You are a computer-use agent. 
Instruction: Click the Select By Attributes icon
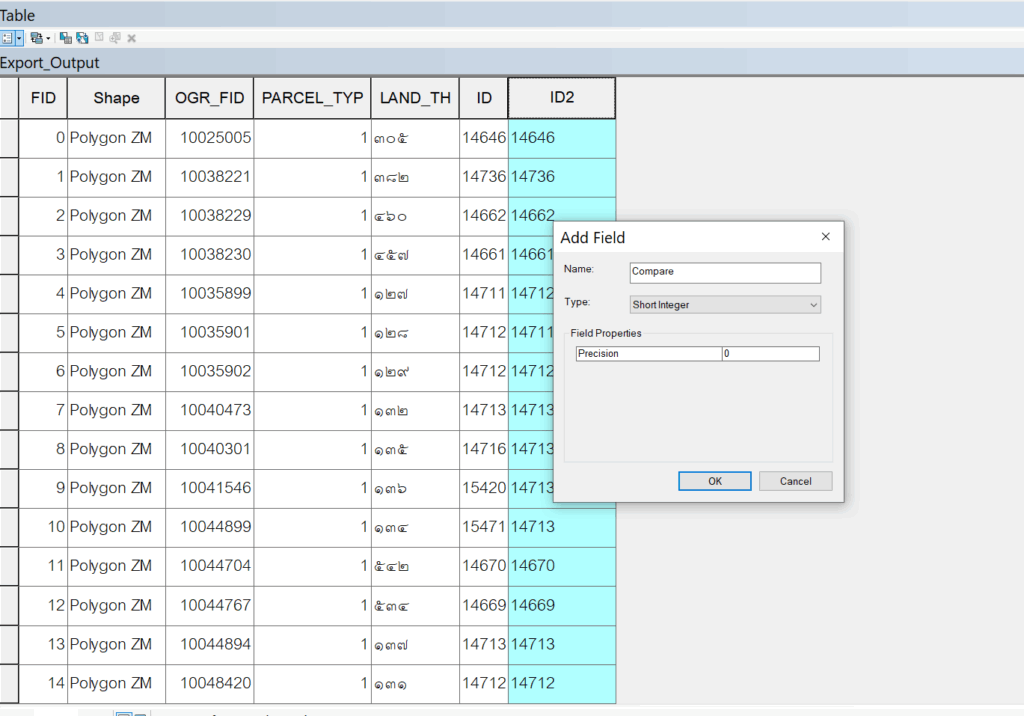pyautogui.click(x=65, y=38)
